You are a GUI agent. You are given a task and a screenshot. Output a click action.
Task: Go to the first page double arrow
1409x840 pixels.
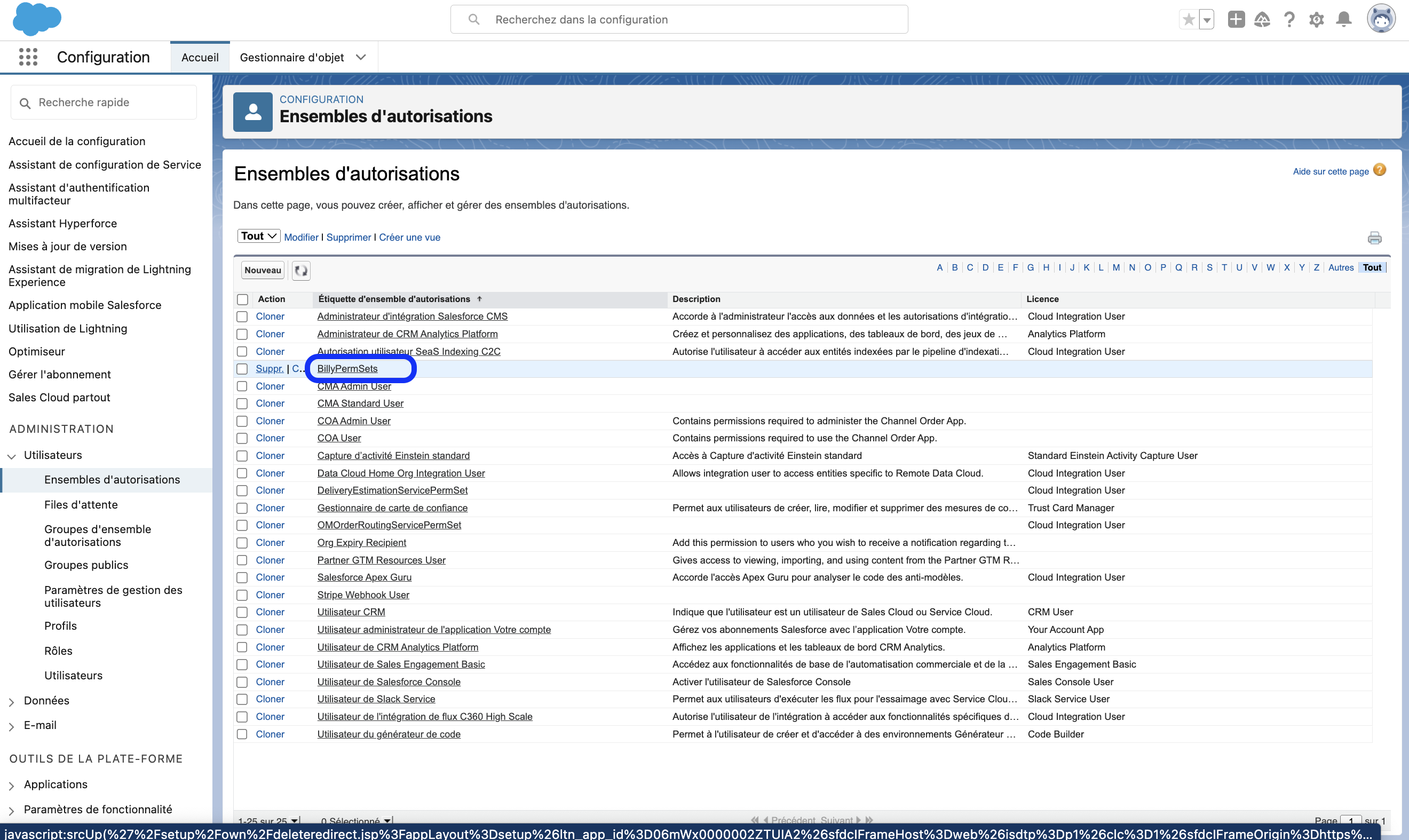click(755, 820)
